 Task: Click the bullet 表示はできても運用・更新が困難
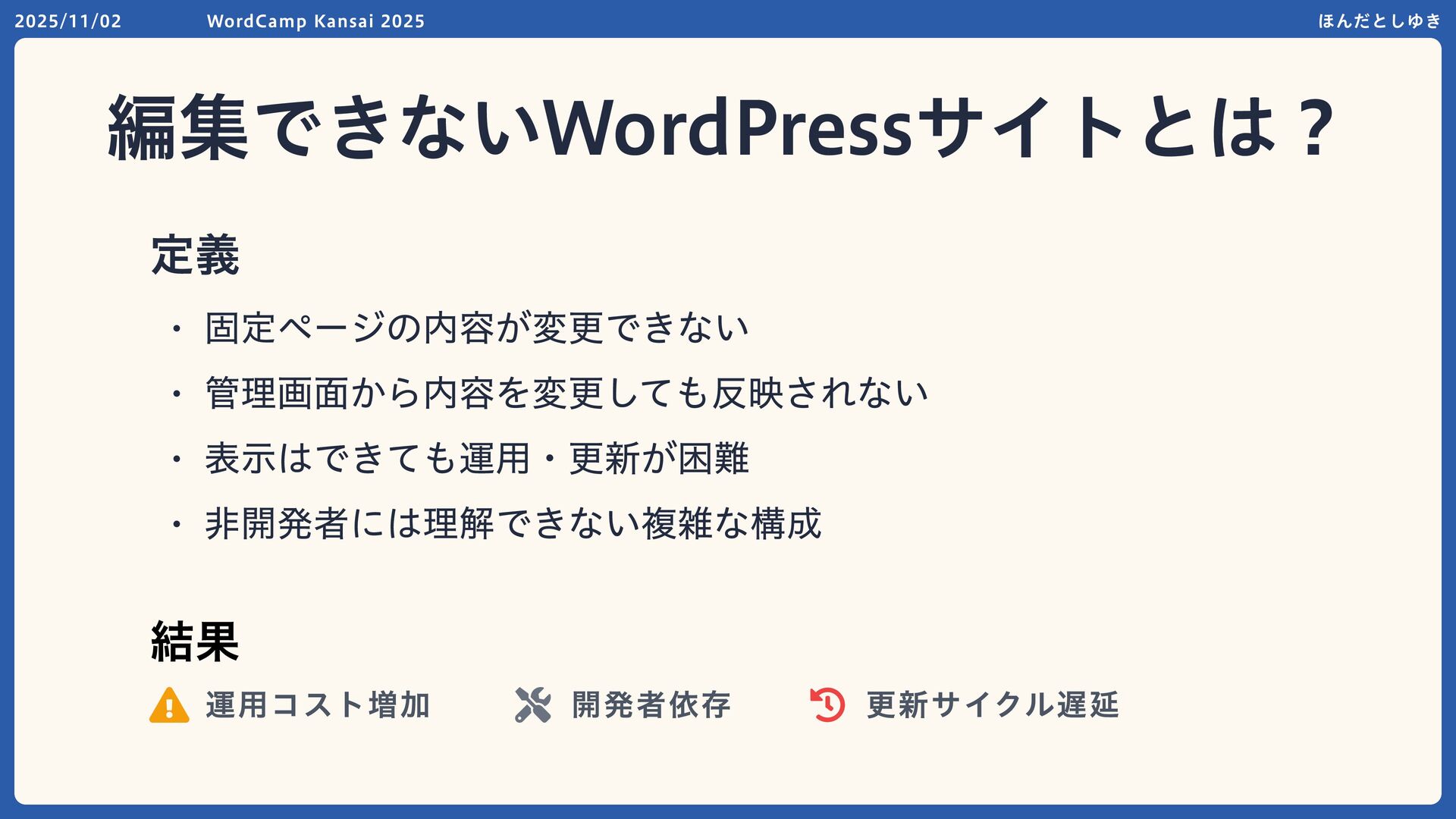click(x=476, y=459)
